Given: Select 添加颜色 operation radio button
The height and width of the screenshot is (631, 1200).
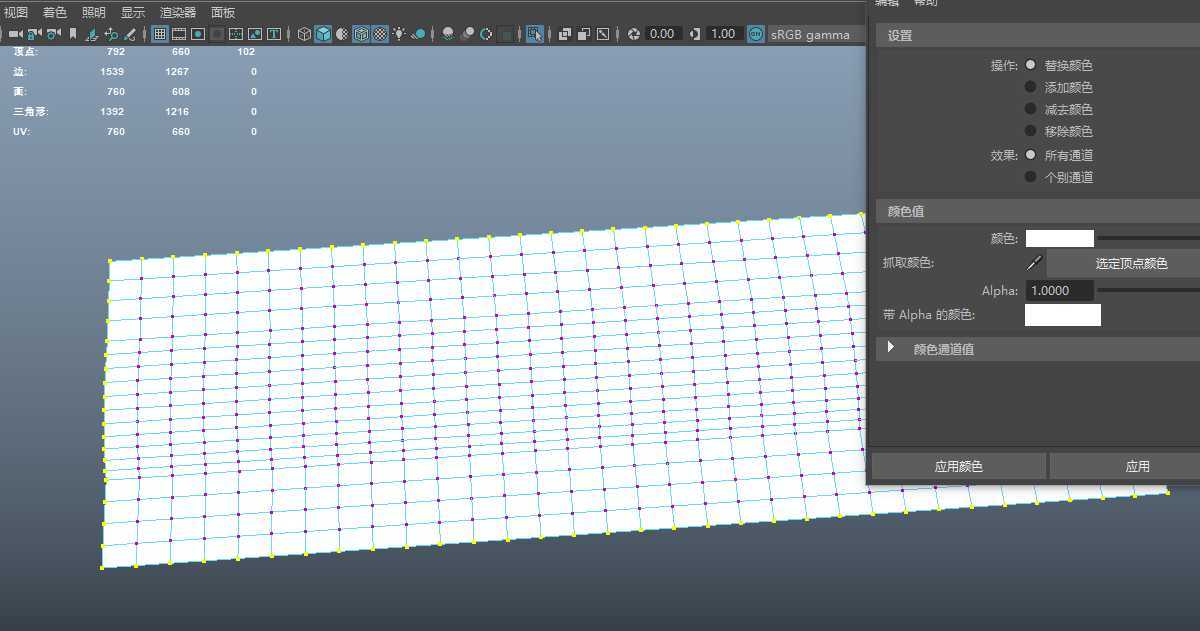Looking at the screenshot, I should pos(1031,87).
